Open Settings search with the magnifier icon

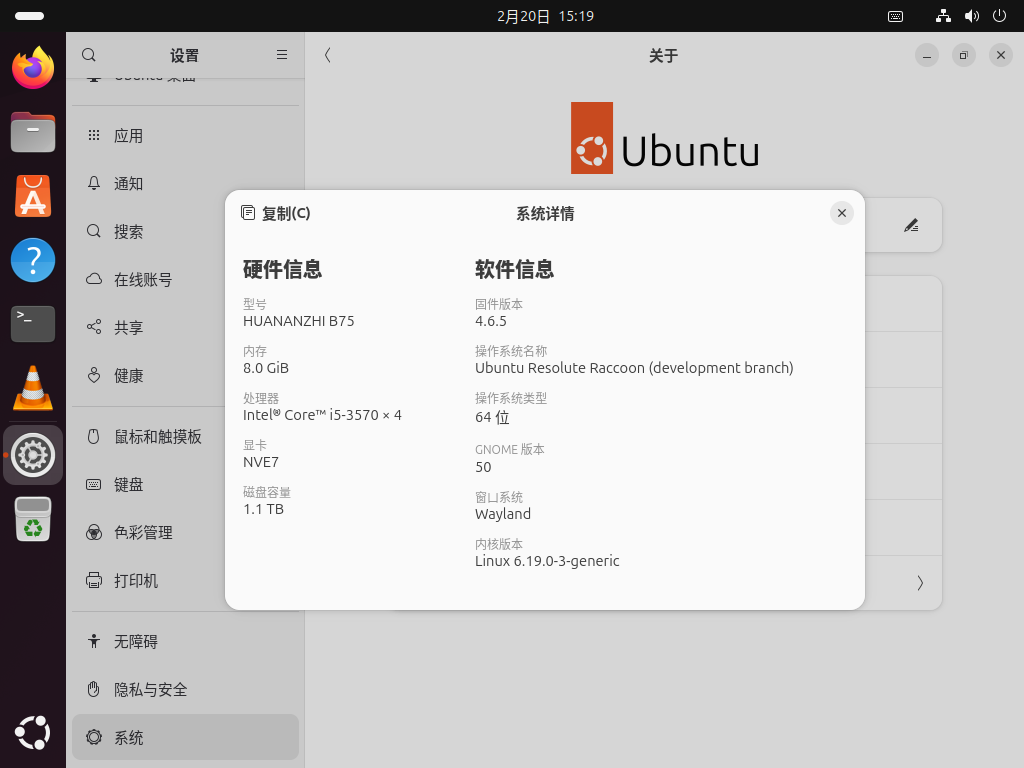pyautogui.click(x=88, y=55)
